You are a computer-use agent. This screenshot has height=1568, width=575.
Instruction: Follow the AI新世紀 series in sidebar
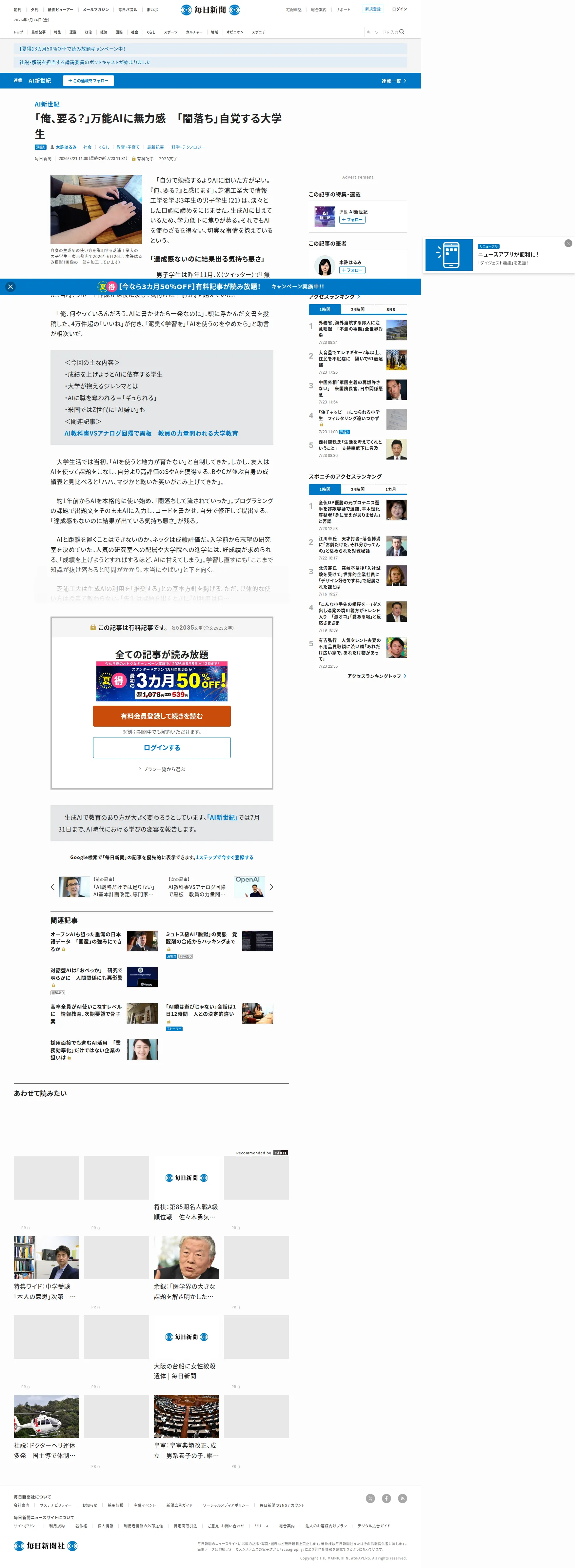point(352,220)
